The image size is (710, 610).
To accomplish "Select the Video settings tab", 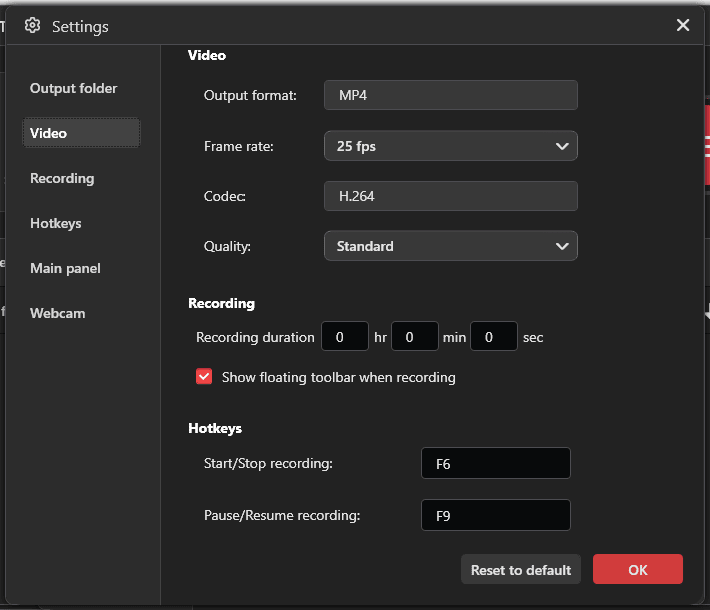I will click(82, 133).
